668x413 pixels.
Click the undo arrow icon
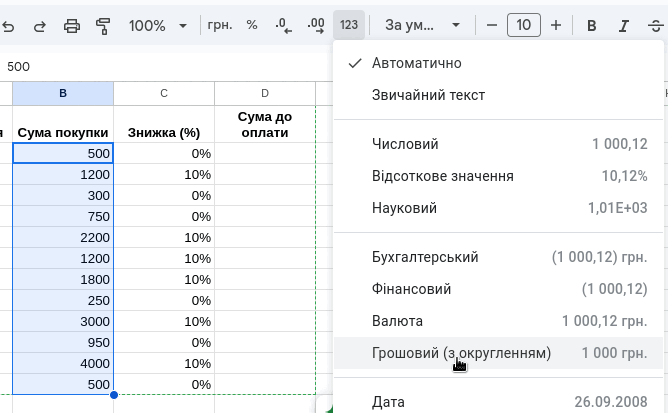click(9, 26)
